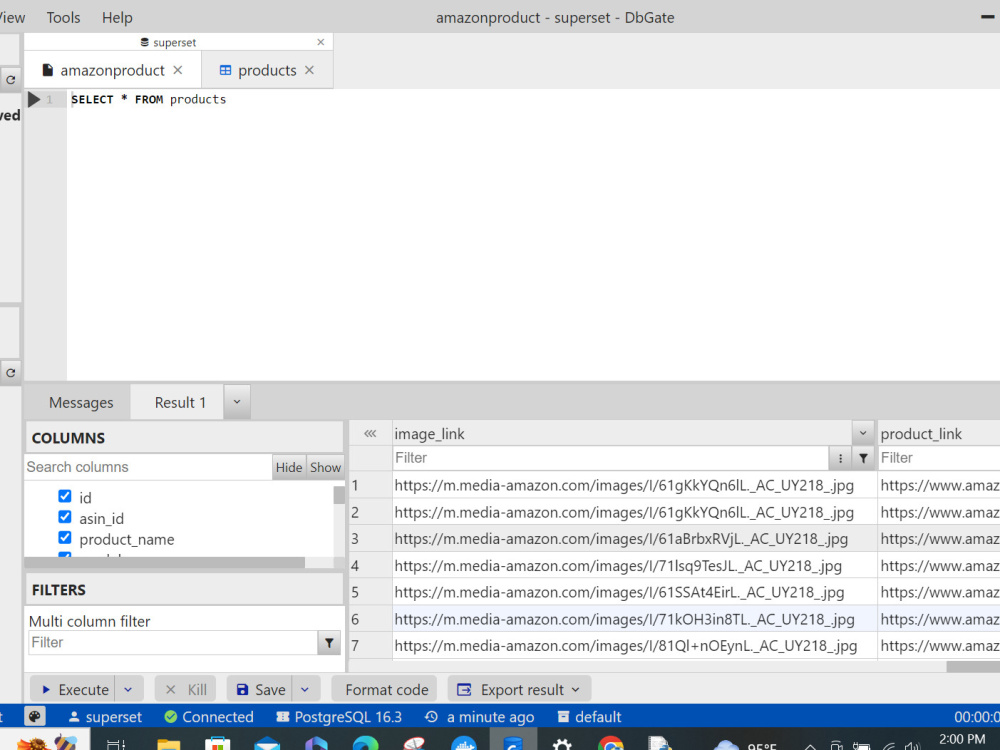
Task: Open the Save options dropdown arrow
Action: (x=305, y=689)
